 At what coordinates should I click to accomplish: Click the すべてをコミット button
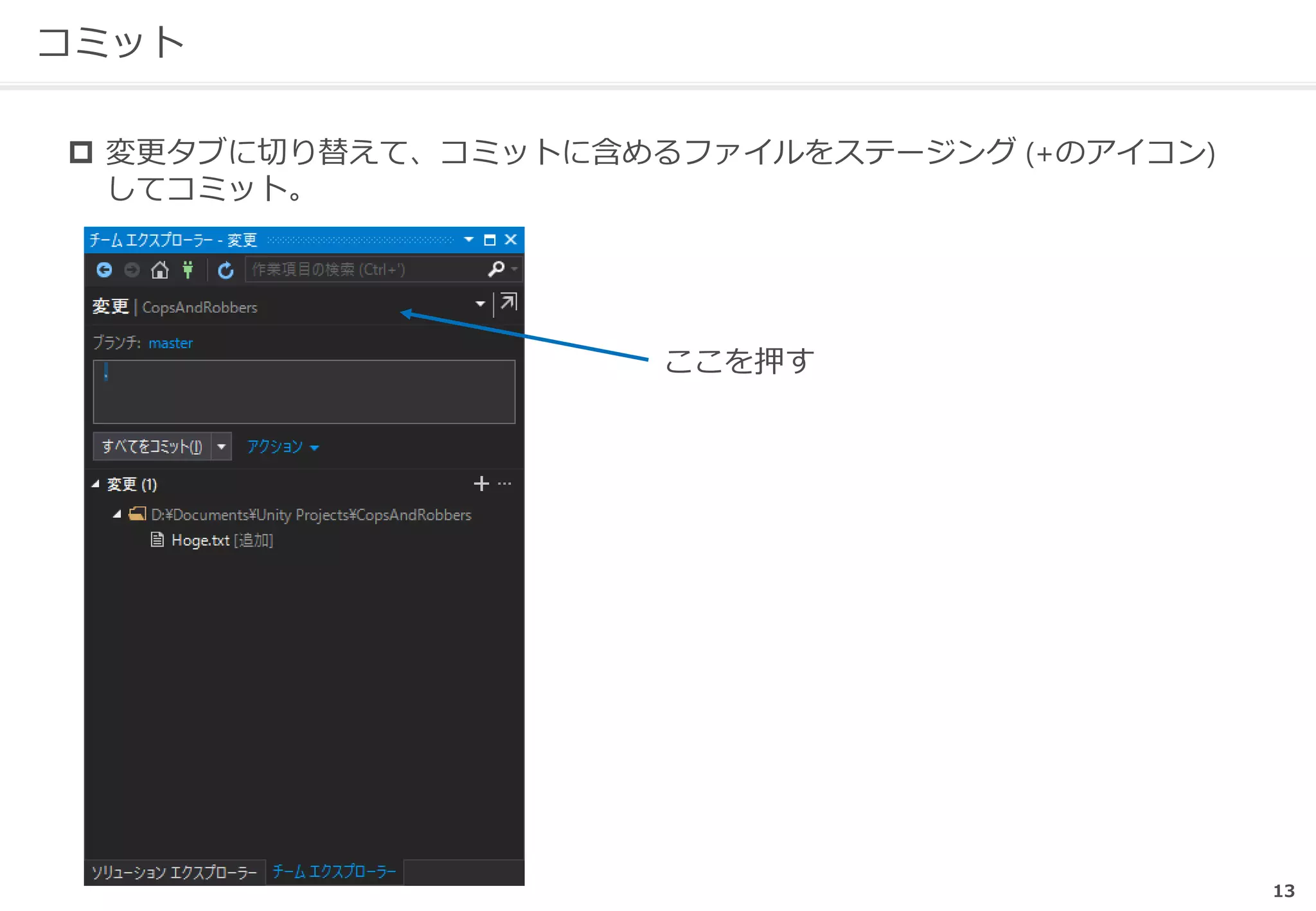coord(152,447)
